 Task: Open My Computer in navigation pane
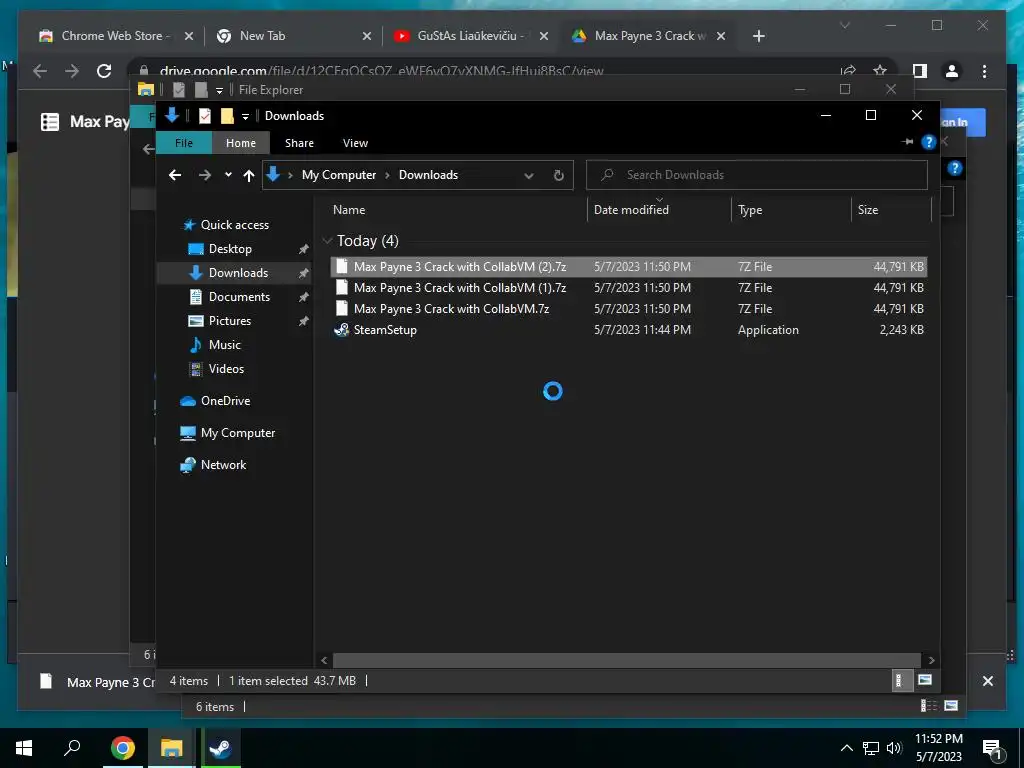pyautogui.click(x=238, y=433)
